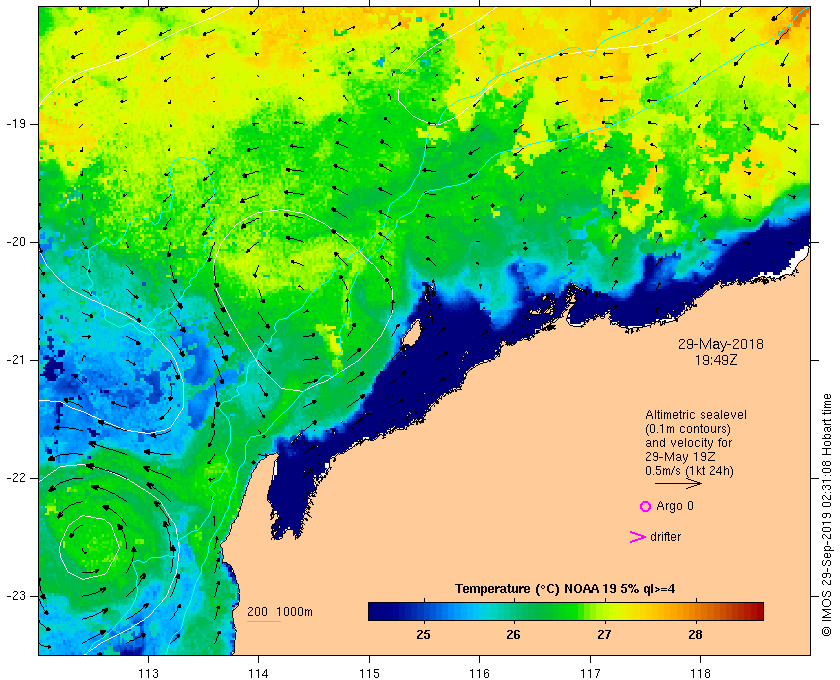The image size is (840, 680).
Task: Click the -22 latitude axis label
Action: click(15, 478)
